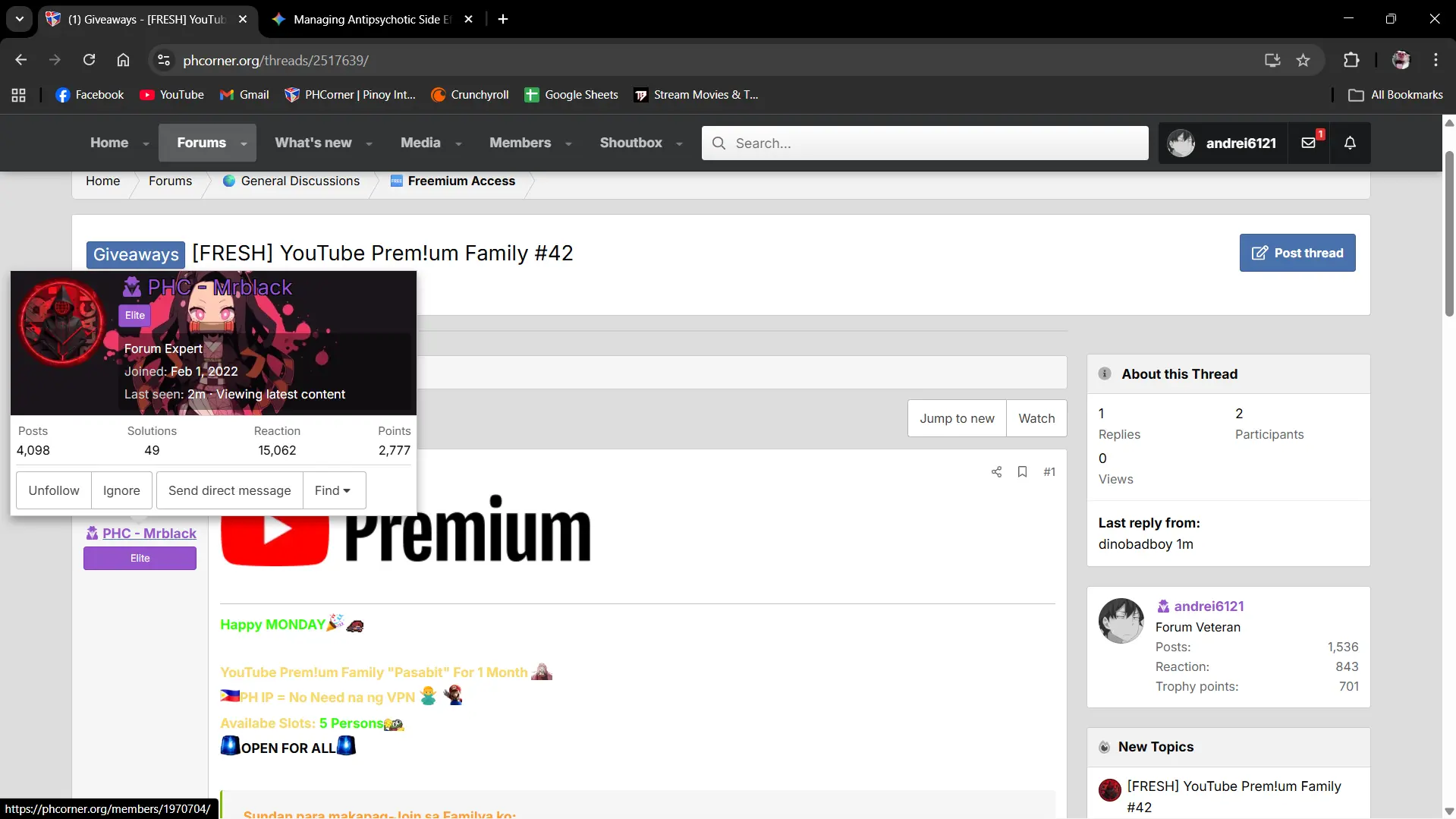
Task: Reload the current page
Action: point(89,60)
